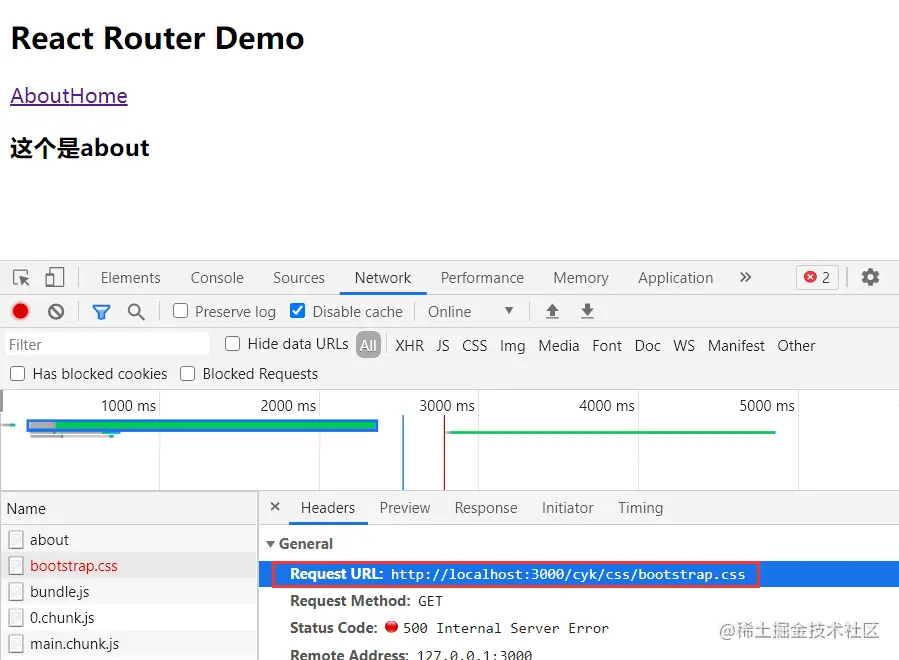The height and width of the screenshot is (660, 899).
Task: Filter requests by WS
Action: [x=683, y=346]
